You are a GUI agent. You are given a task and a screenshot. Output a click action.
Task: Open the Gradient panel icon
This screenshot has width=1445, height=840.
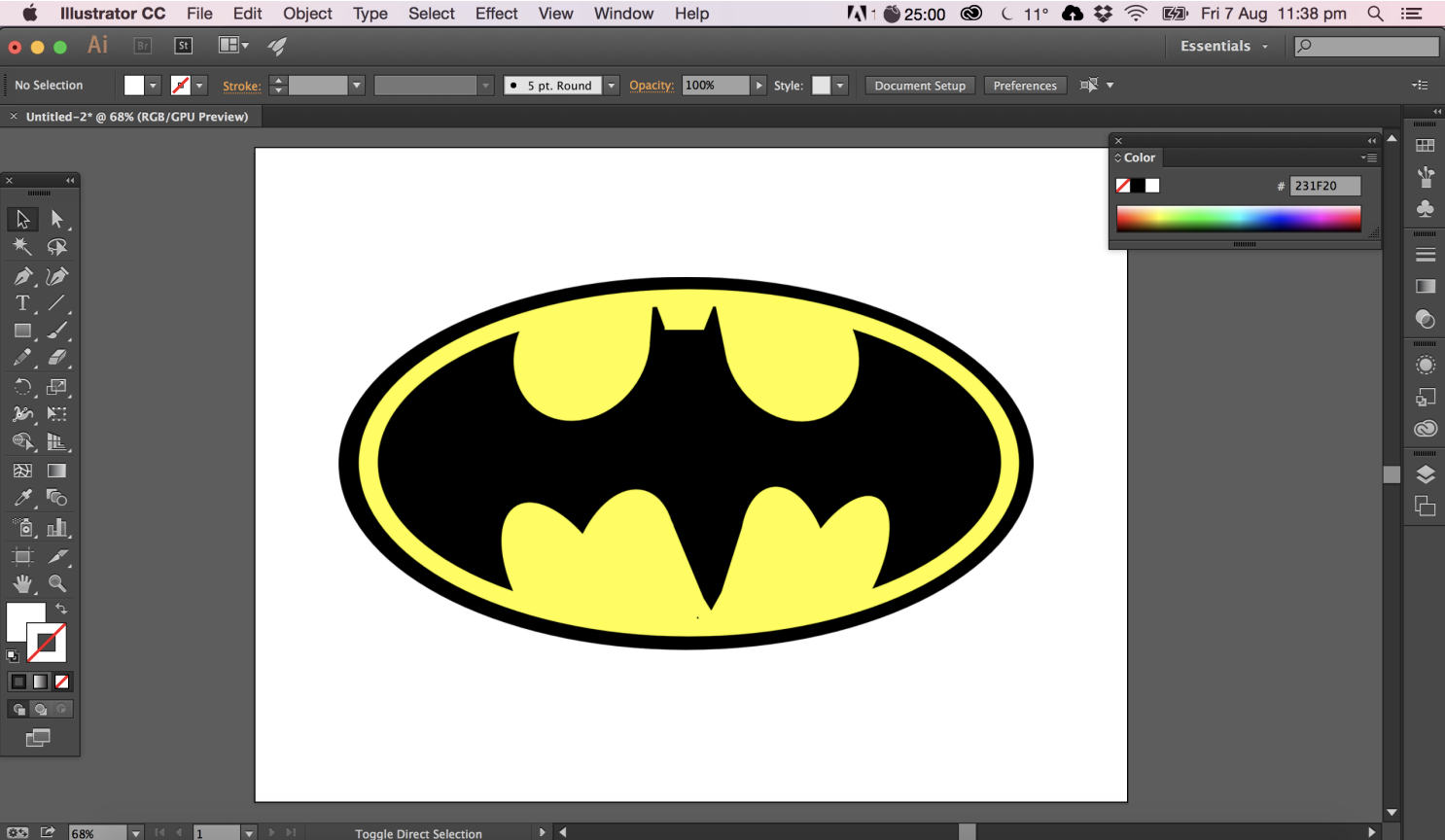1424,286
